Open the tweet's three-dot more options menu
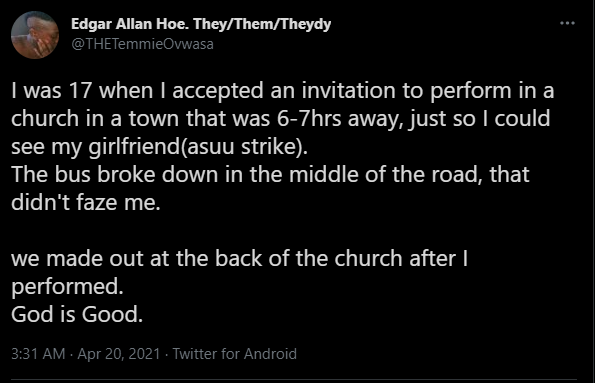Image resolution: width=595 pixels, height=383 pixels. coord(567,23)
